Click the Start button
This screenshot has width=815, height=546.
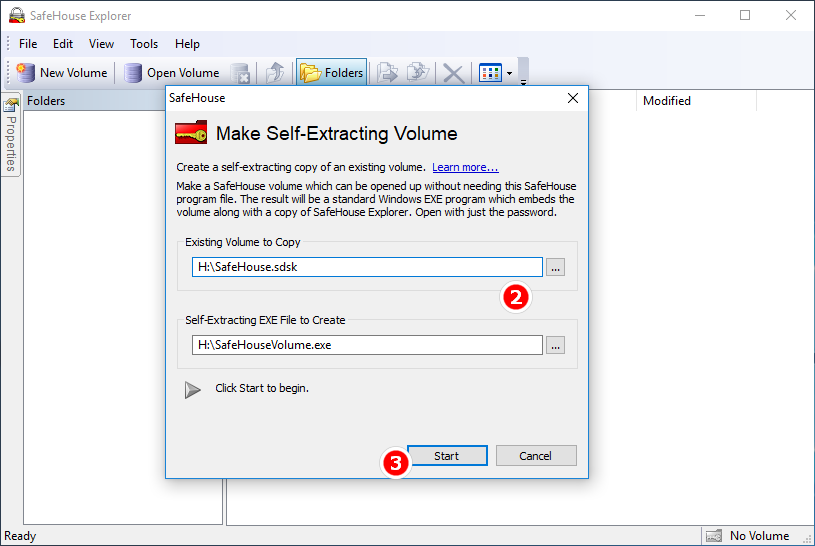pos(447,456)
